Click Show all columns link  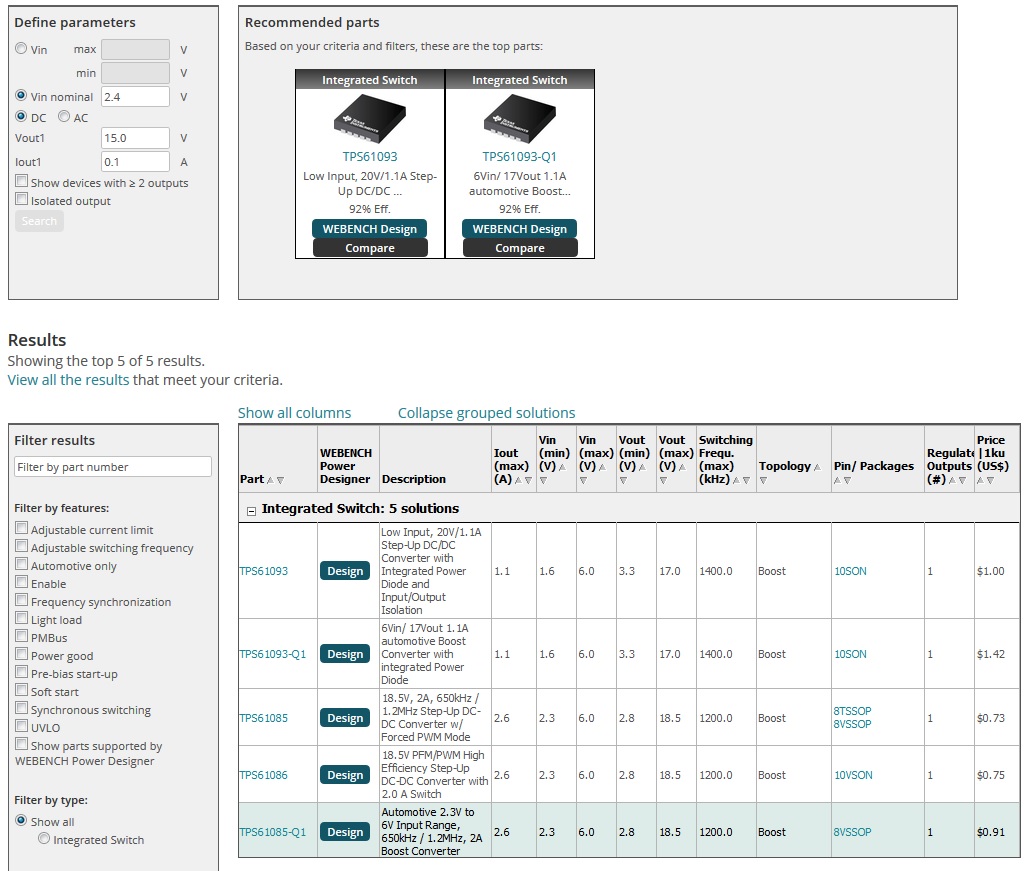point(294,413)
